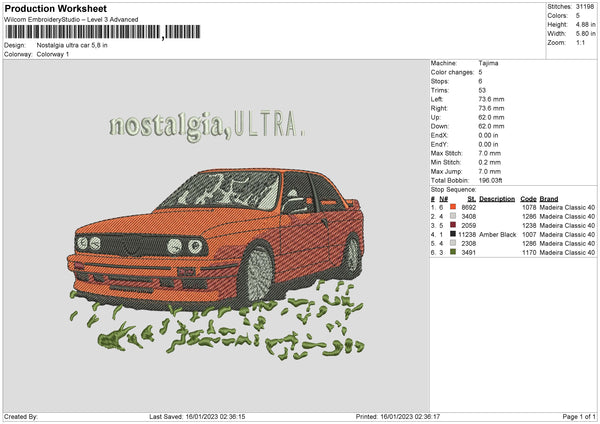600x424 pixels.
Task: Select the 'Colorway 1' value
Action: click(x=53, y=54)
